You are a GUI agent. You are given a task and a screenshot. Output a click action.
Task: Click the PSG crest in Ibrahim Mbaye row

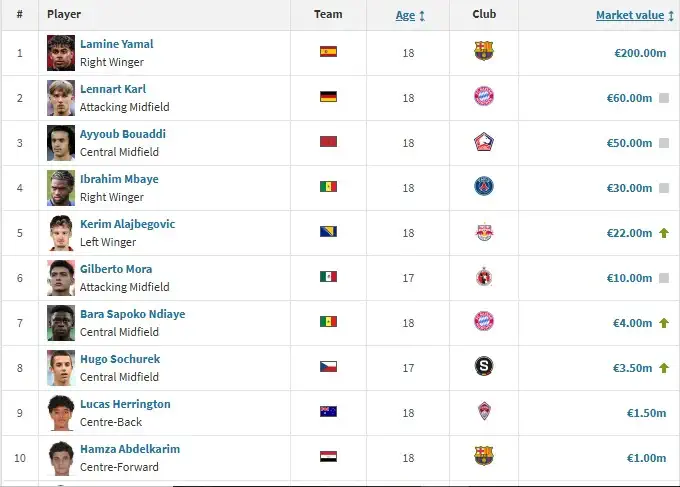coord(484,186)
